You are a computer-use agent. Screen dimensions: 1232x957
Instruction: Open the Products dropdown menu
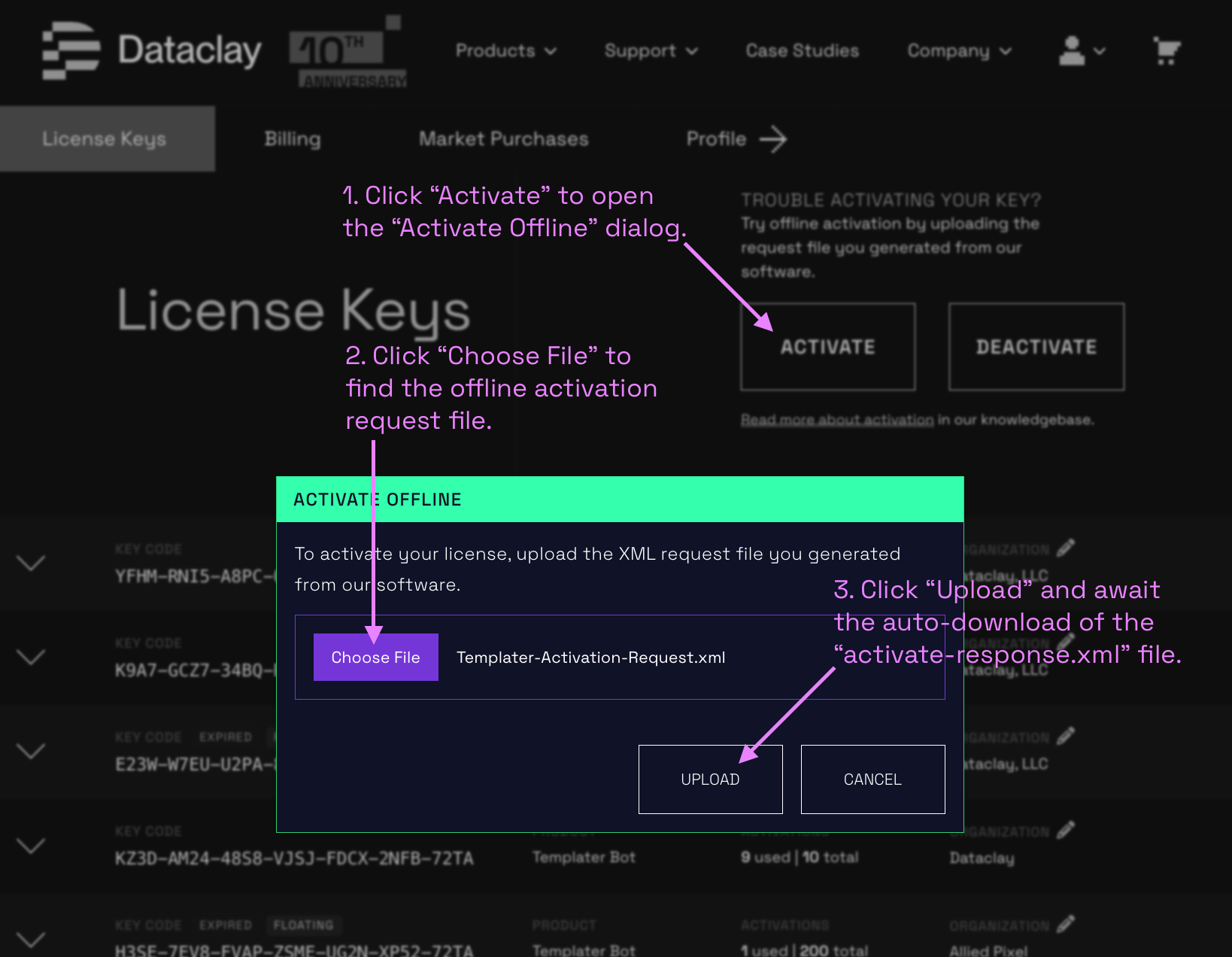click(505, 51)
